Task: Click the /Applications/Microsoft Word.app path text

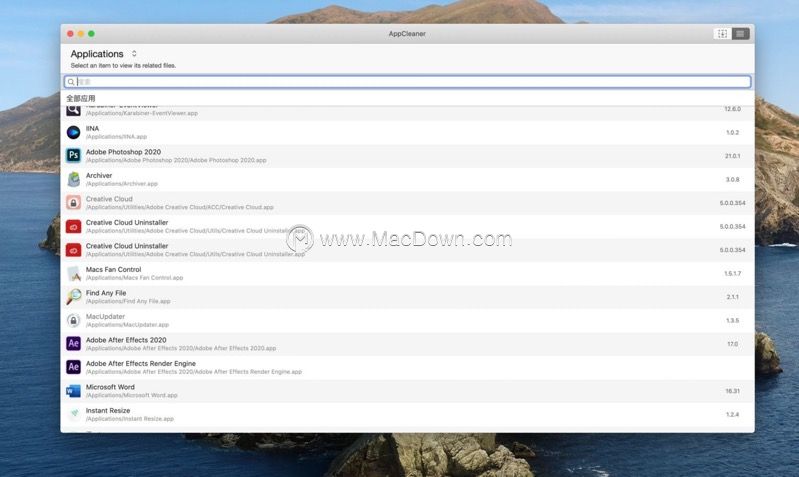Action: click(x=131, y=395)
